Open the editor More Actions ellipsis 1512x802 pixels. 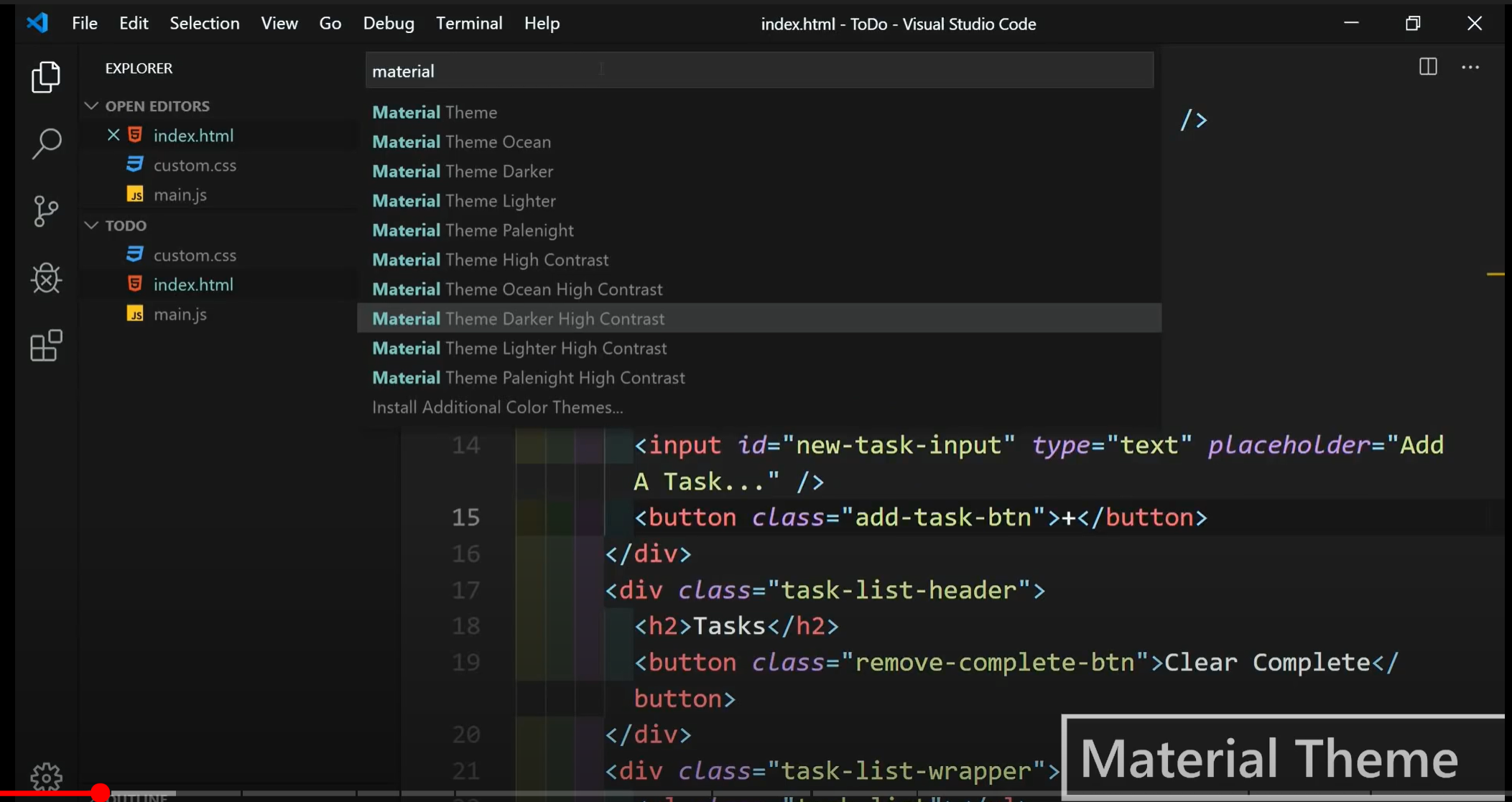(x=1470, y=67)
